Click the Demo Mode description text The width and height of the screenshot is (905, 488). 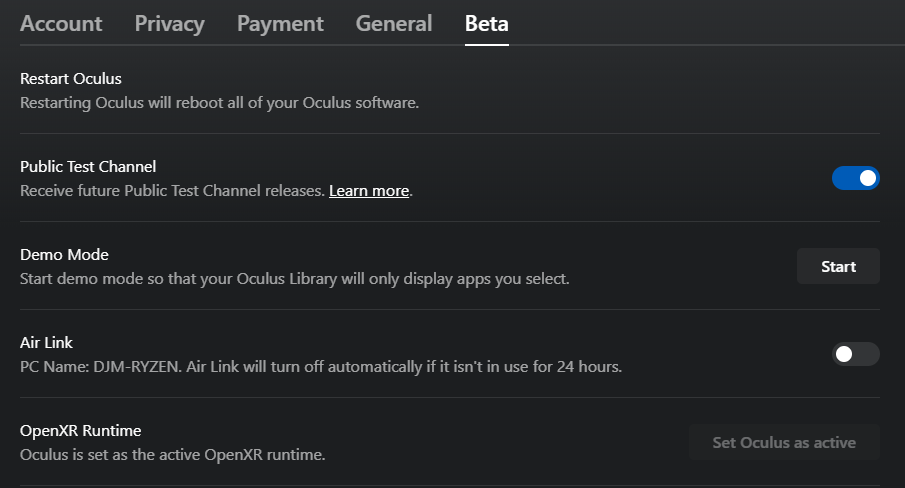click(294, 278)
